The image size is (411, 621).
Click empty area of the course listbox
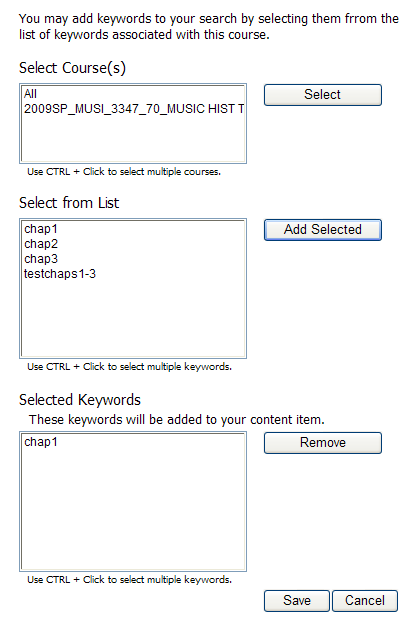pos(133,139)
